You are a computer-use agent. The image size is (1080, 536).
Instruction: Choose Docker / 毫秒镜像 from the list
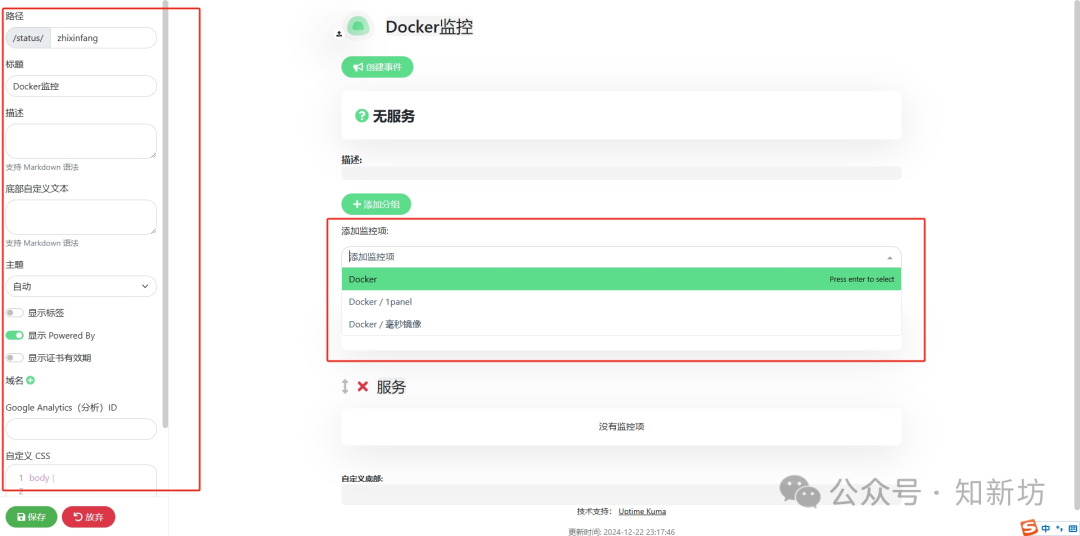pos(621,324)
